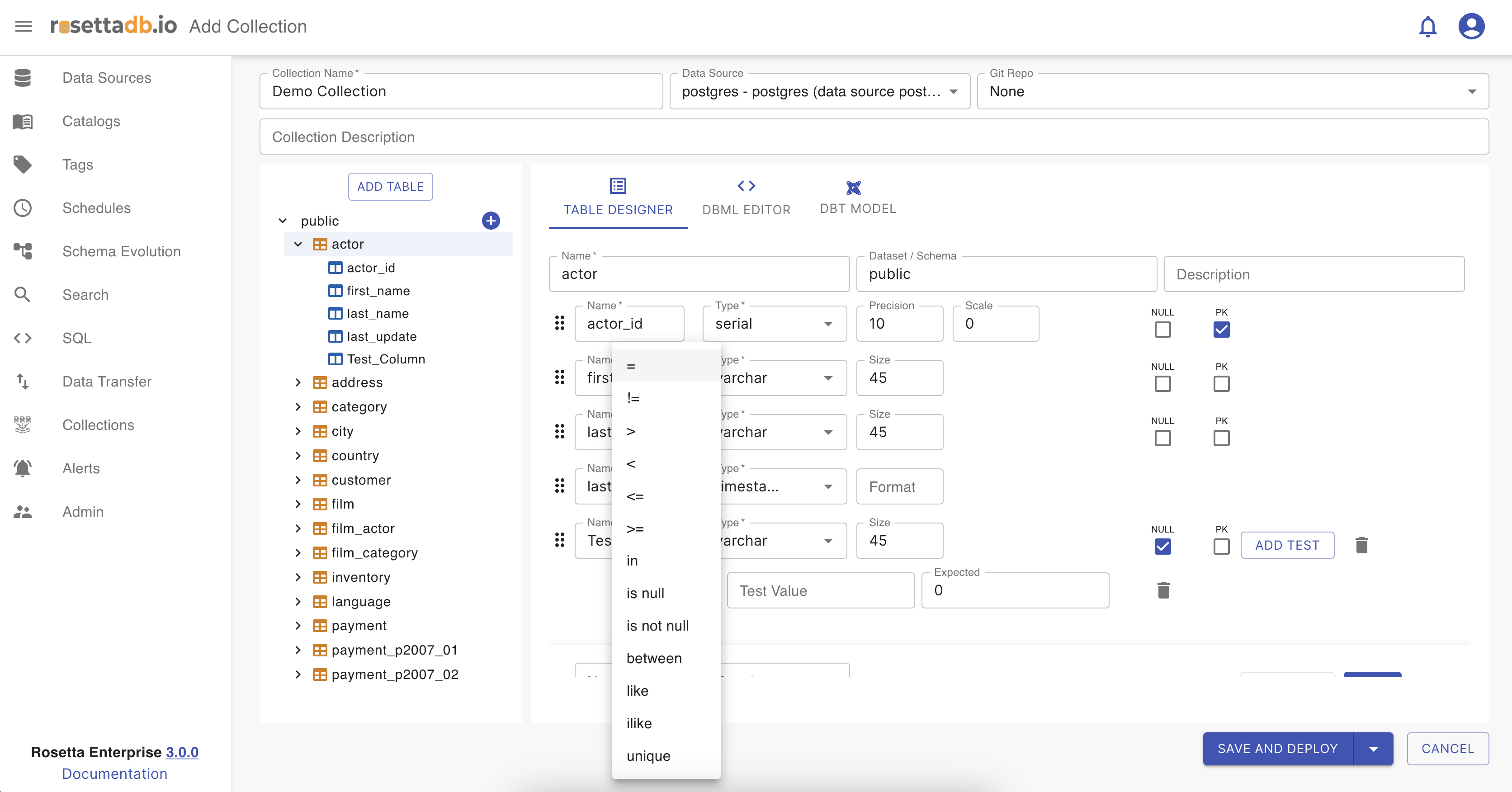The height and width of the screenshot is (792, 1512).
Task: Uncheck the PK checkbox for actor_id
Action: [x=1221, y=330]
